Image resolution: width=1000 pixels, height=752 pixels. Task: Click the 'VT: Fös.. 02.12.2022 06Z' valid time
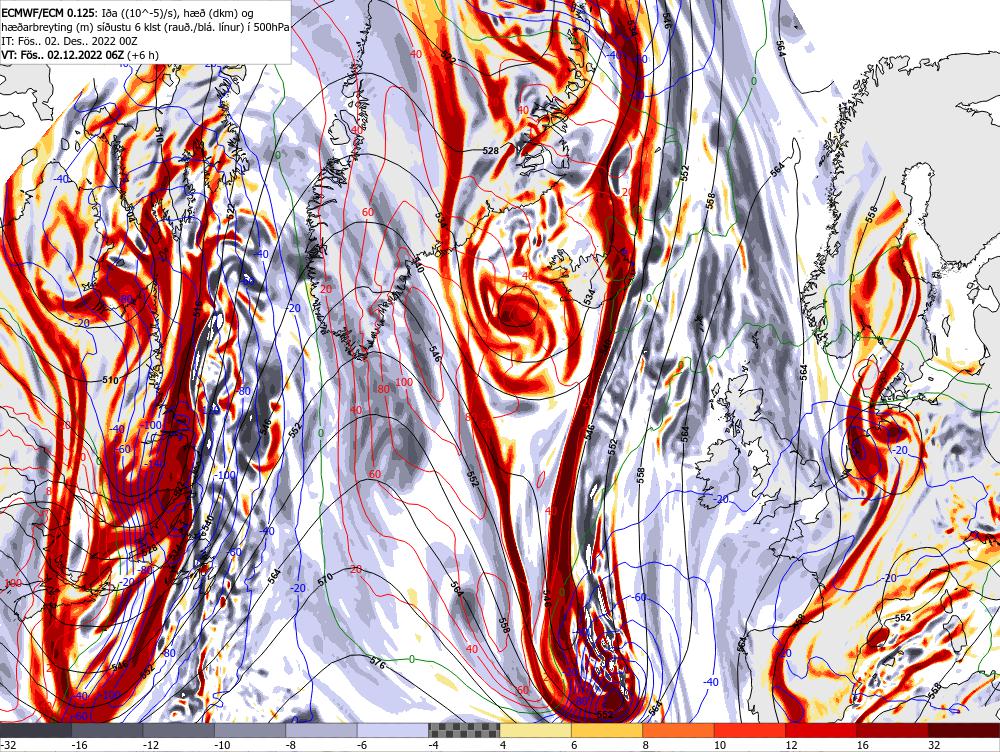tap(62, 55)
